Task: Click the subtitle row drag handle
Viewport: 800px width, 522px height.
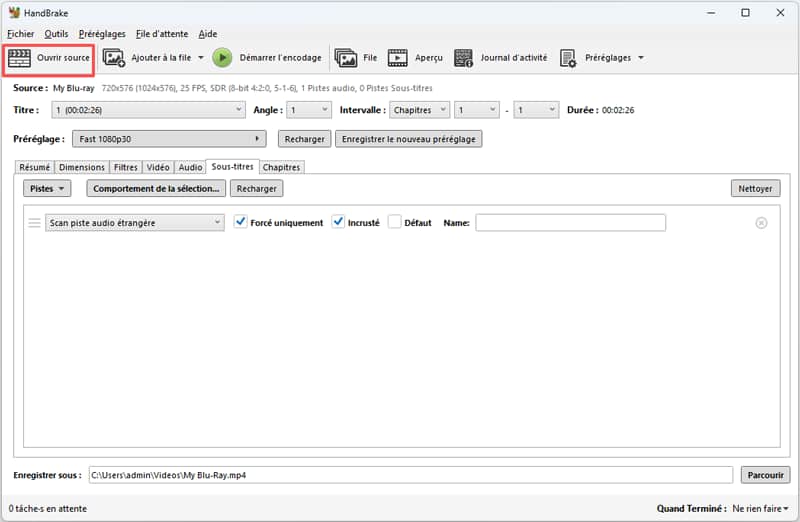Action: tap(34, 223)
